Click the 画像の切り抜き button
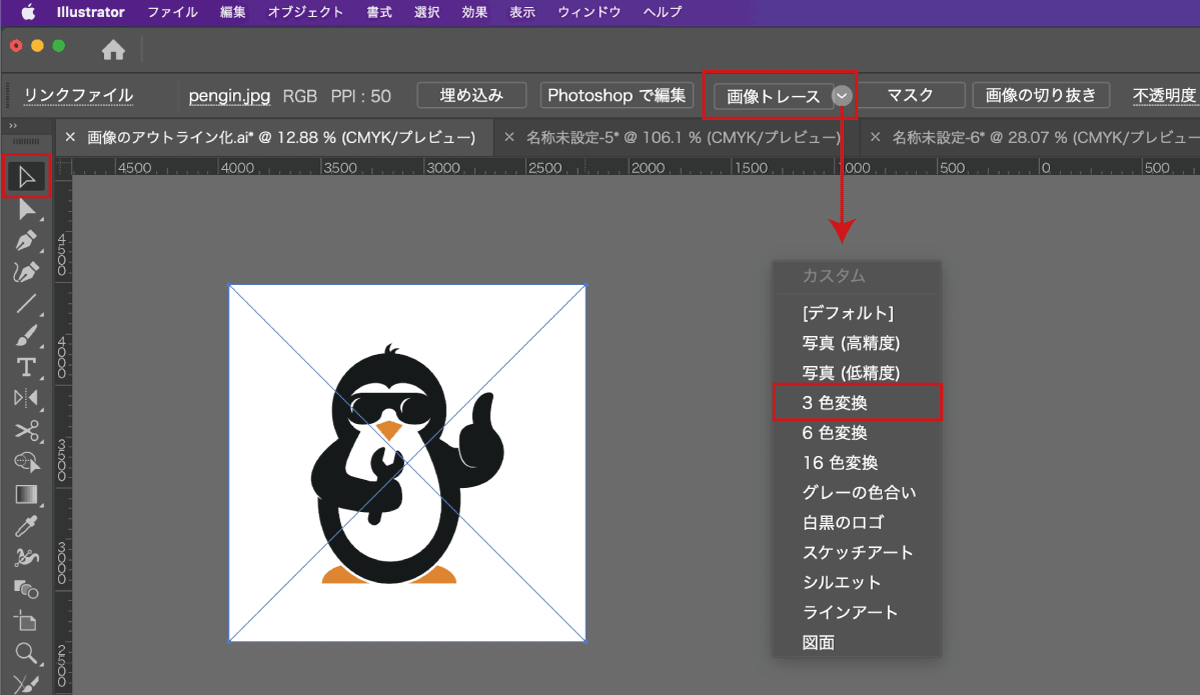The image size is (1200, 695). pos(1040,96)
